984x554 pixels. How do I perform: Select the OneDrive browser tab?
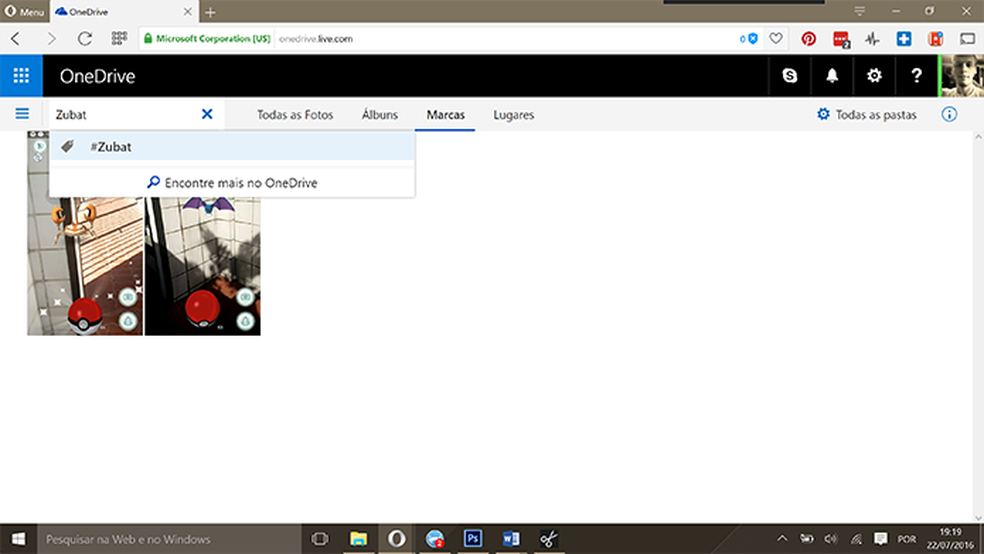[x=124, y=12]
